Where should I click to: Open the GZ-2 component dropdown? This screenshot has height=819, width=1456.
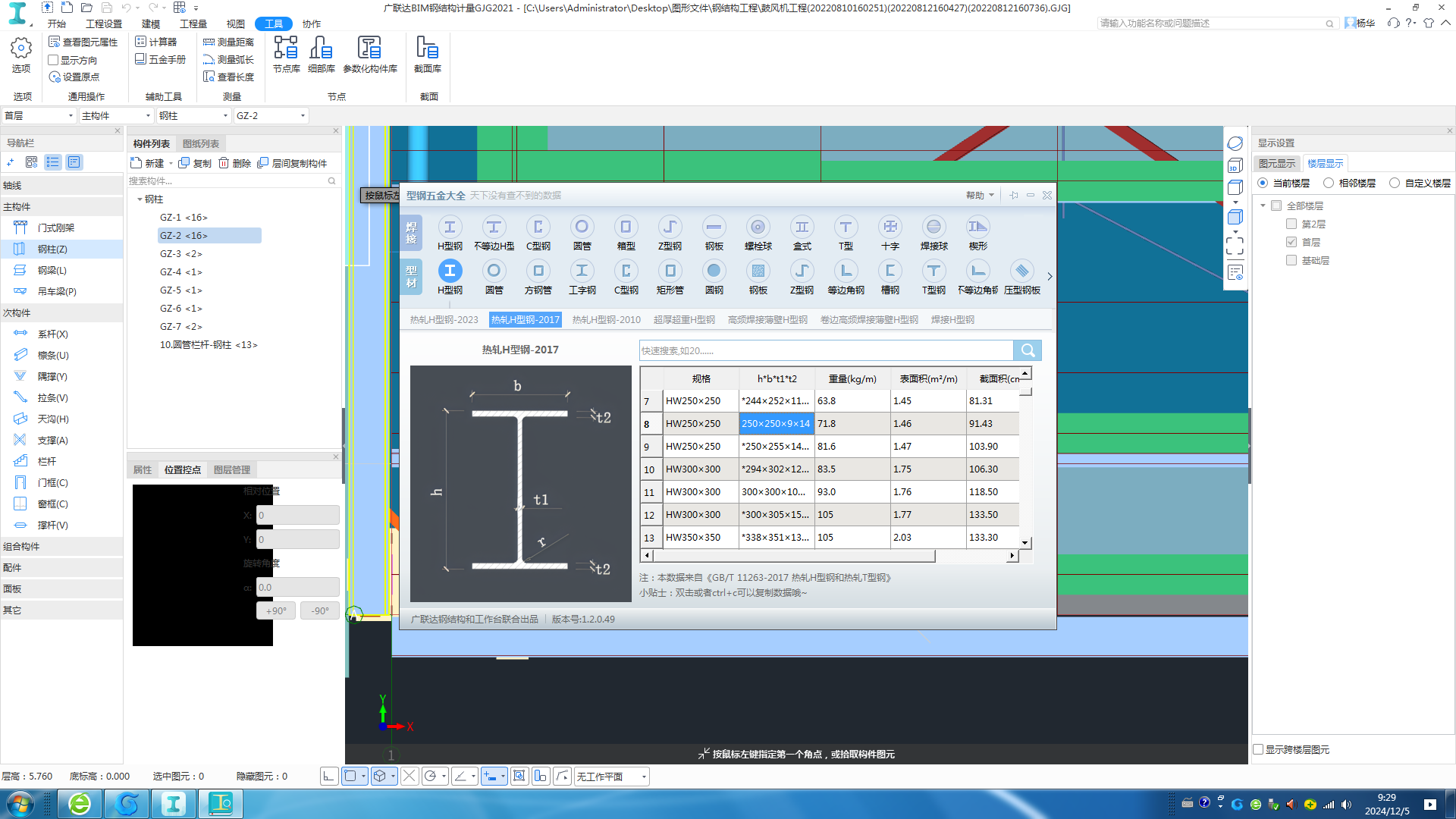(x=271, y=115)
